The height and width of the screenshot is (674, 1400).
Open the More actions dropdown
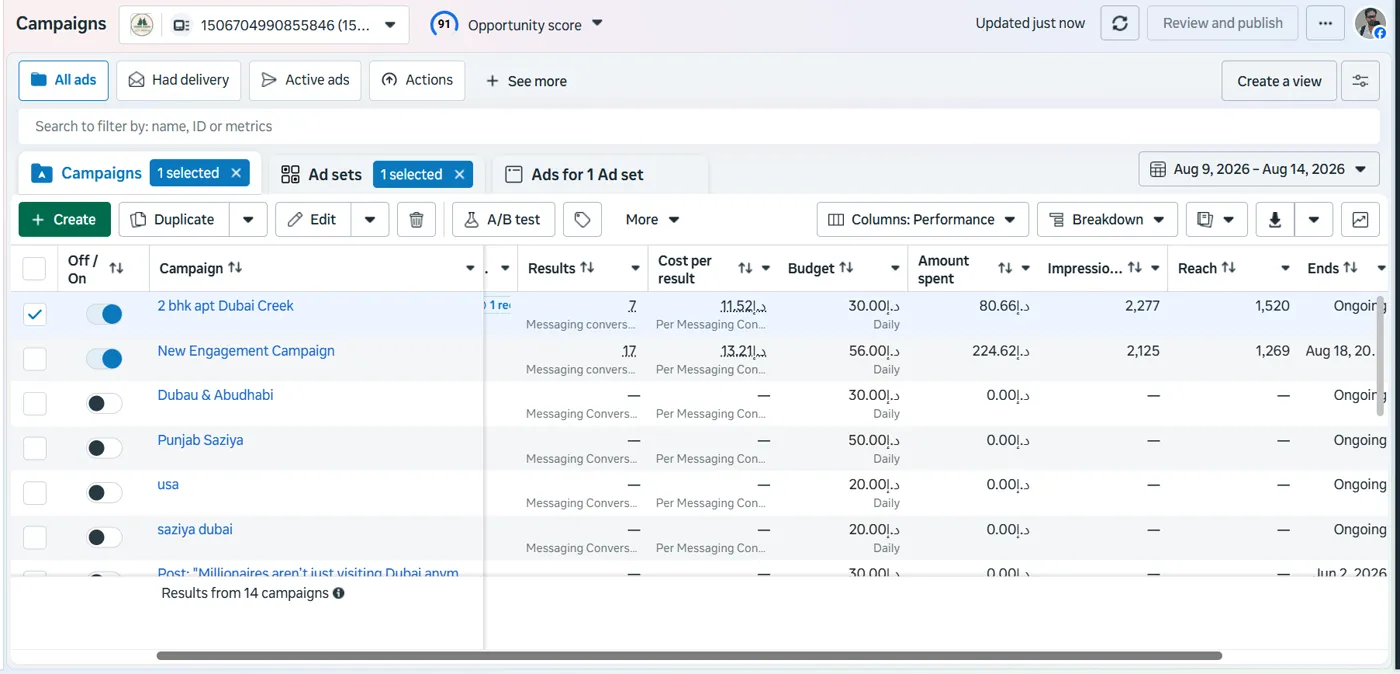point(652,220)
